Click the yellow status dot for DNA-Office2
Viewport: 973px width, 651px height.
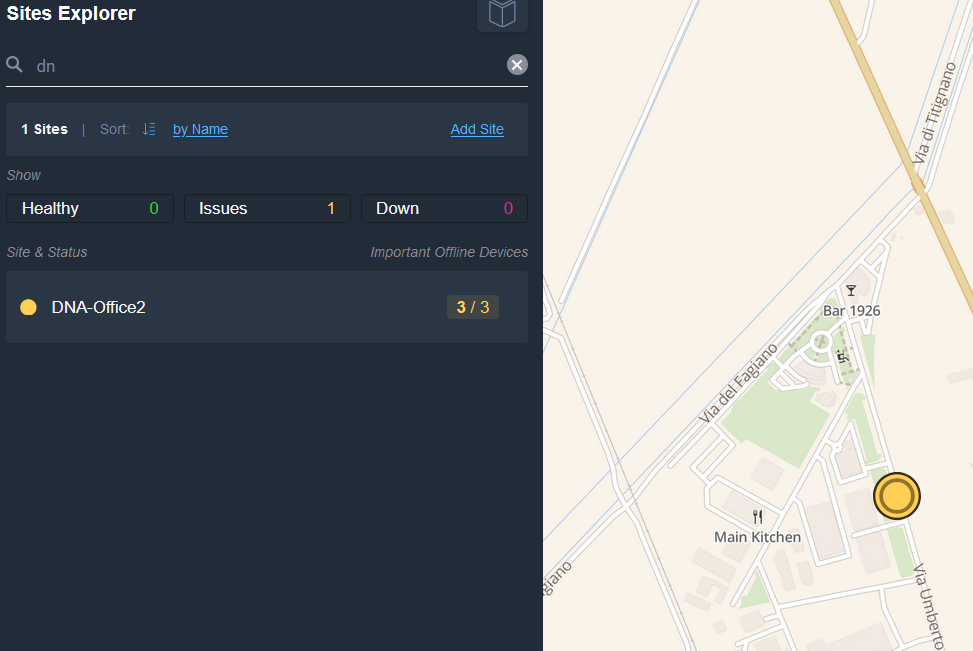pos(29,307)
